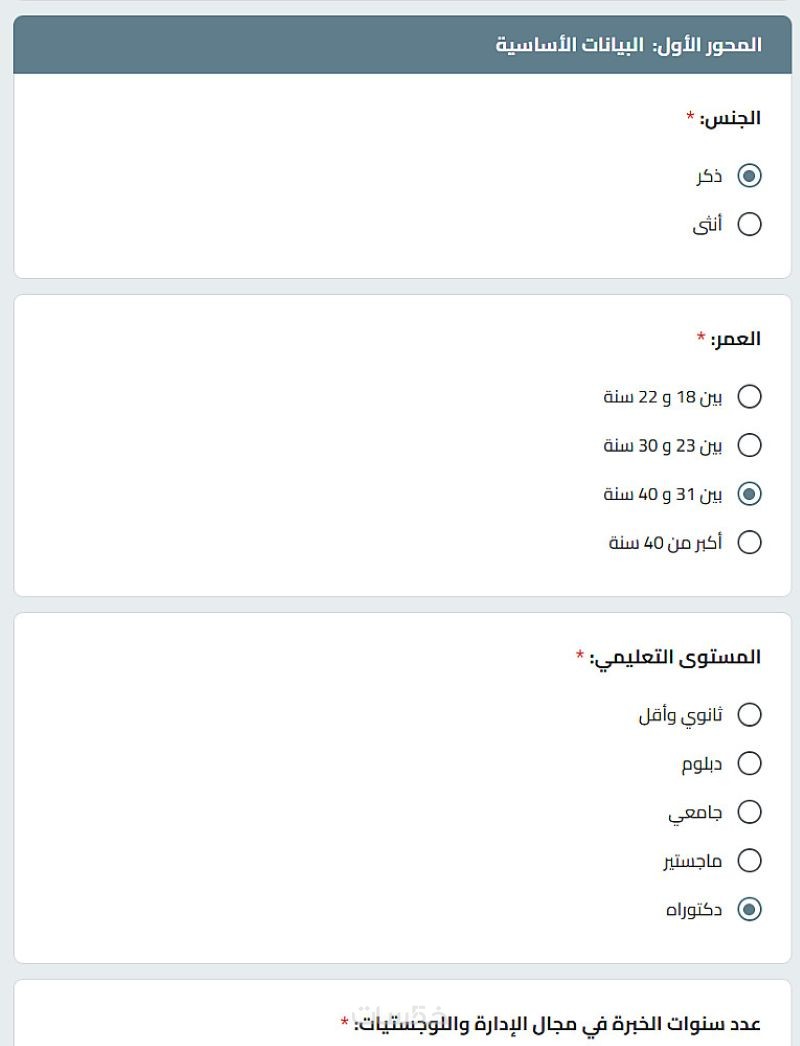Select the دكتوراه education radio button

[749, 909]
